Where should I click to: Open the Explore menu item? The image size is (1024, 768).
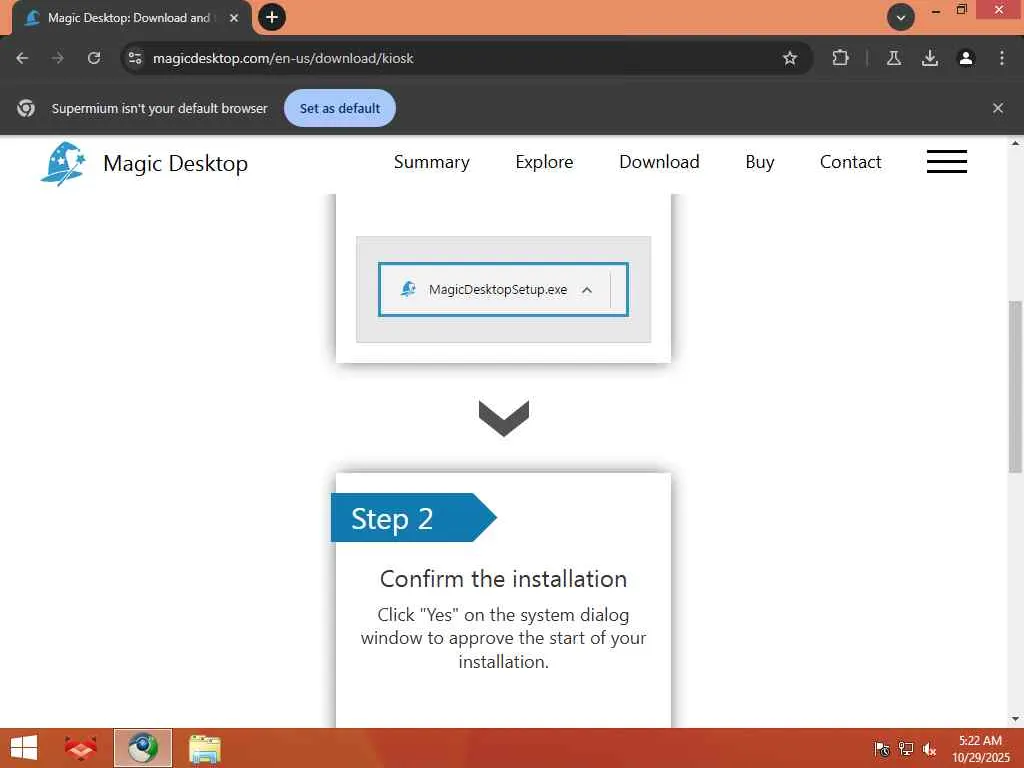pos(544,162)
